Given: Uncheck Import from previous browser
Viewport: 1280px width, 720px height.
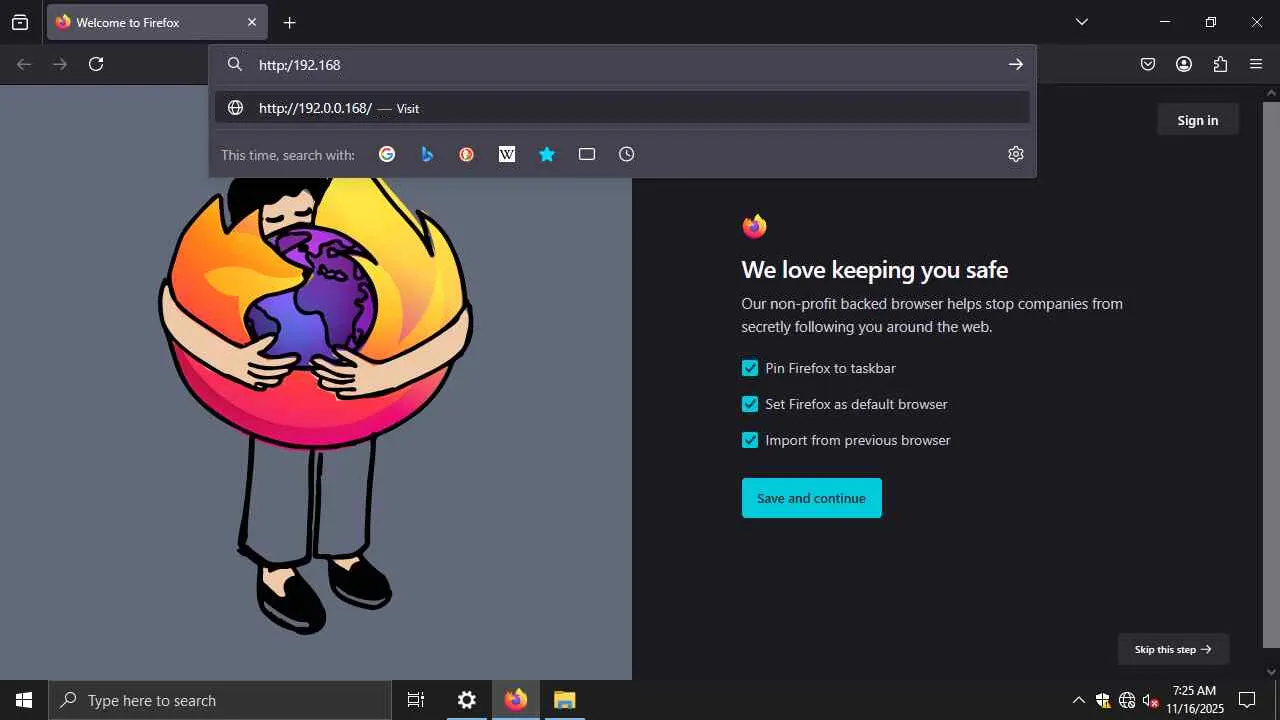Looking at the screenshot, I should [750, 440].
